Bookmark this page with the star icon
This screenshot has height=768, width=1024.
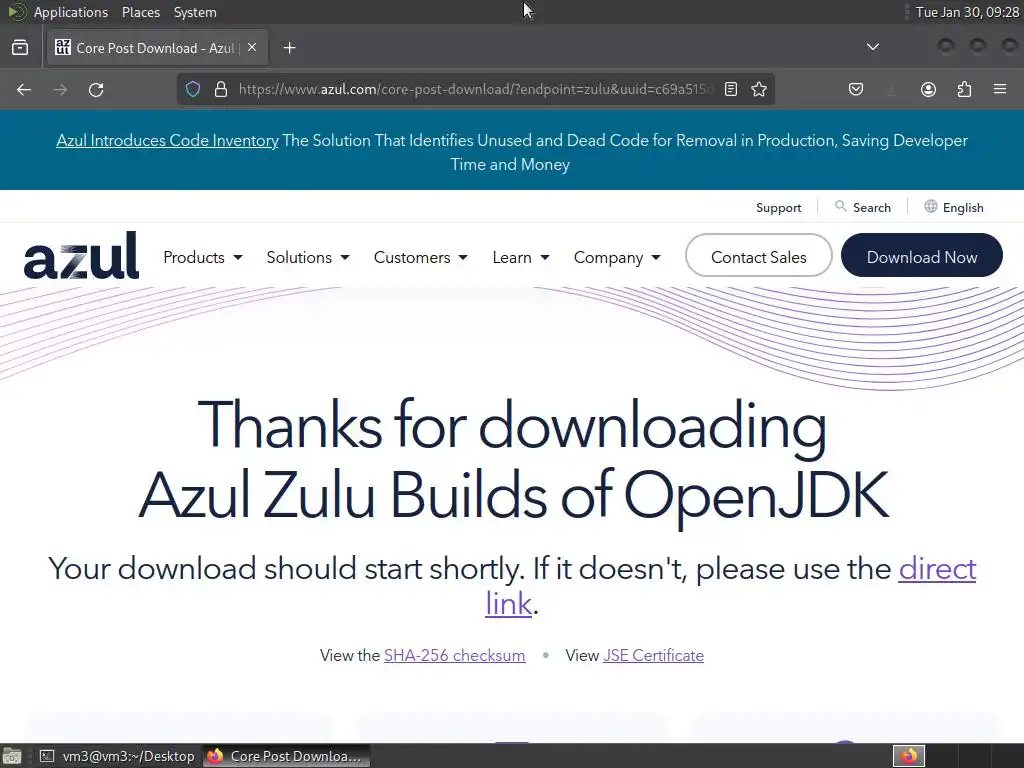[759, 89]
